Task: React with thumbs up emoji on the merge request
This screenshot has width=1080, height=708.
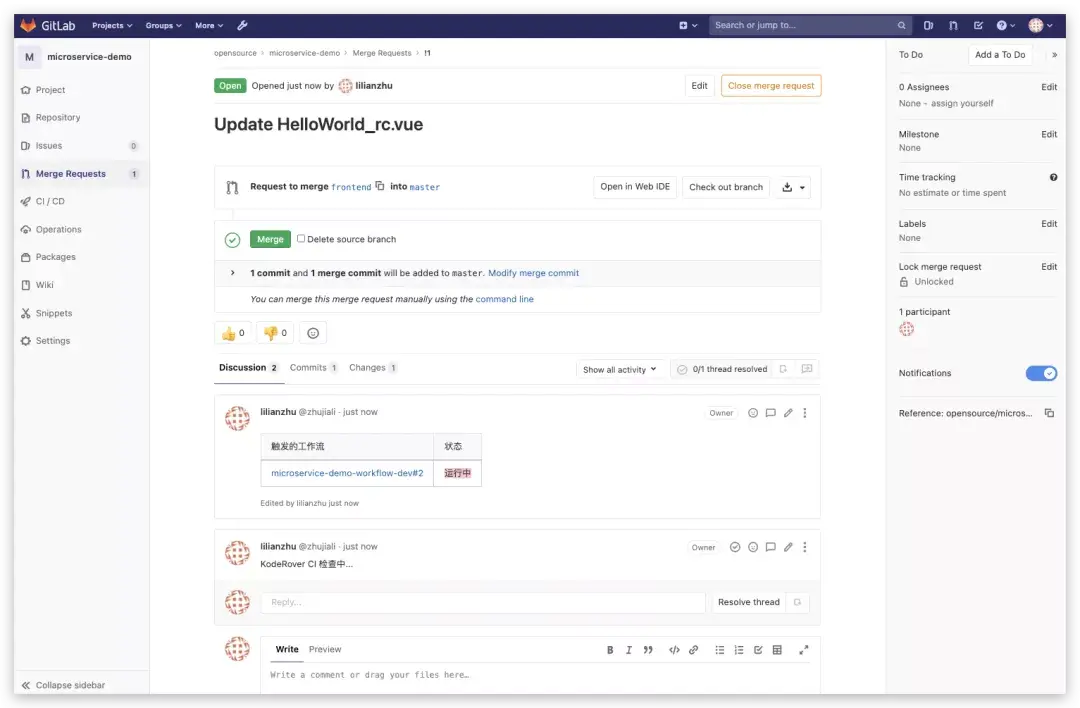Action: pyautogui.click(x=231, y=332)
